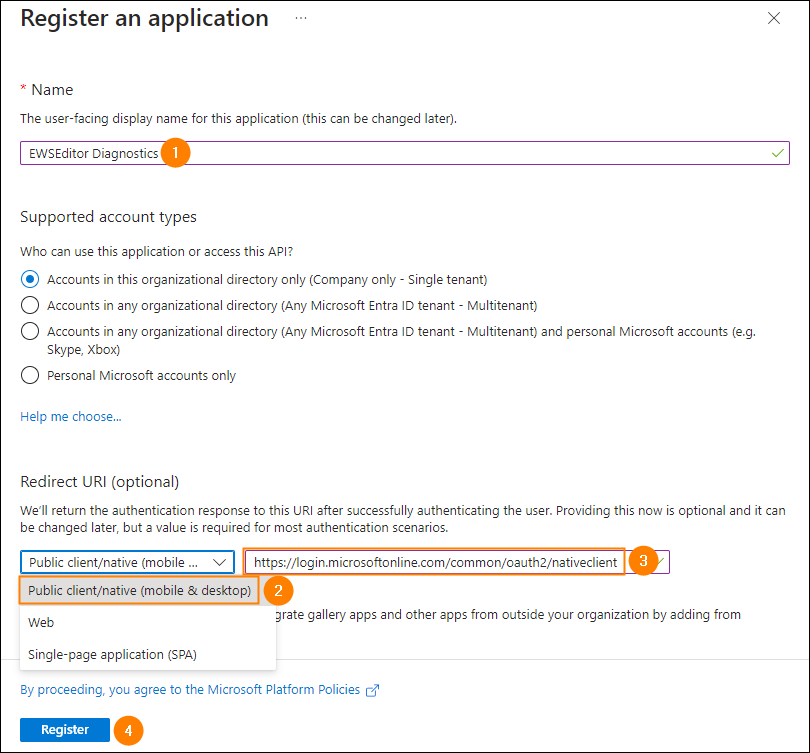Click the ellipsis more options icon
810x753 pixels.
[301, 19]
